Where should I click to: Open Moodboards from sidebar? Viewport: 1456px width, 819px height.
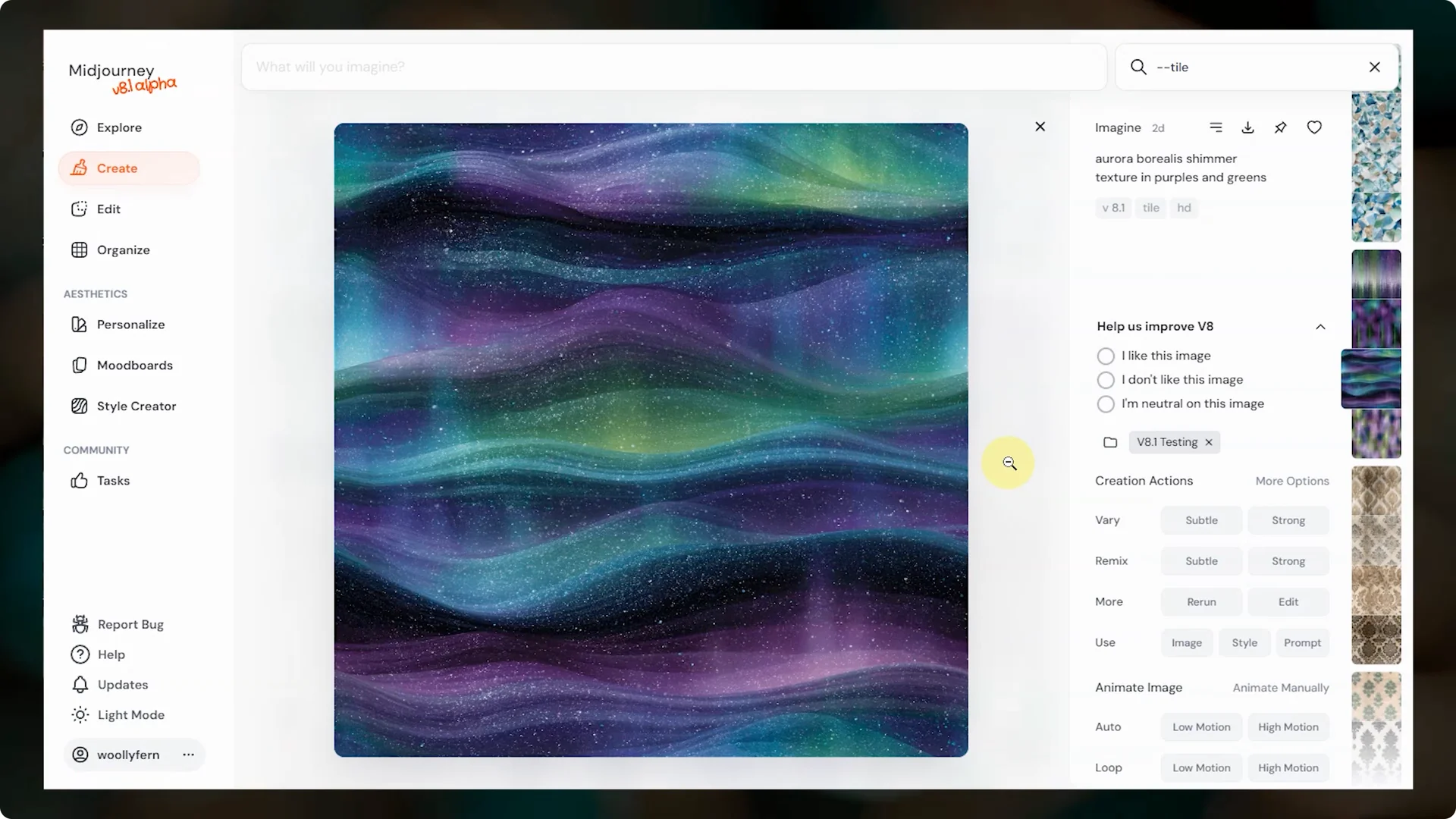tap(134, 365)
